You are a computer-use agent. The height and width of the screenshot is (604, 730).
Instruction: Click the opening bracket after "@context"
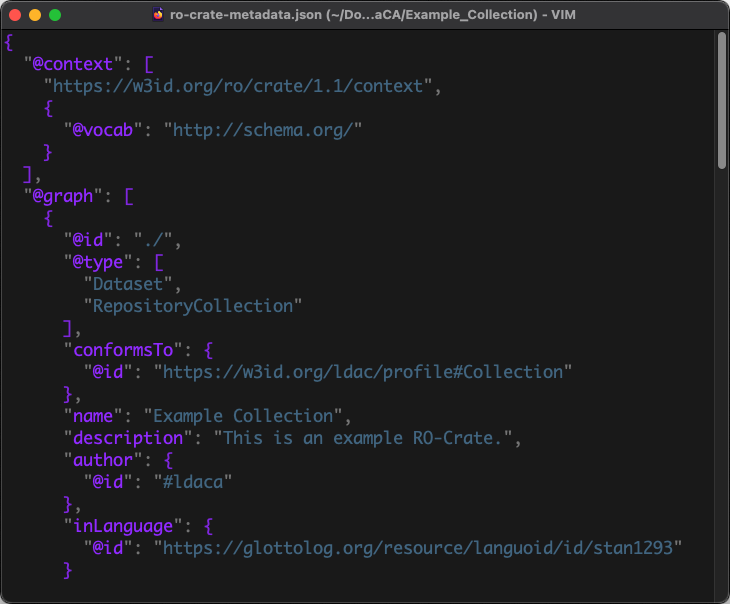tap(149, 64)
